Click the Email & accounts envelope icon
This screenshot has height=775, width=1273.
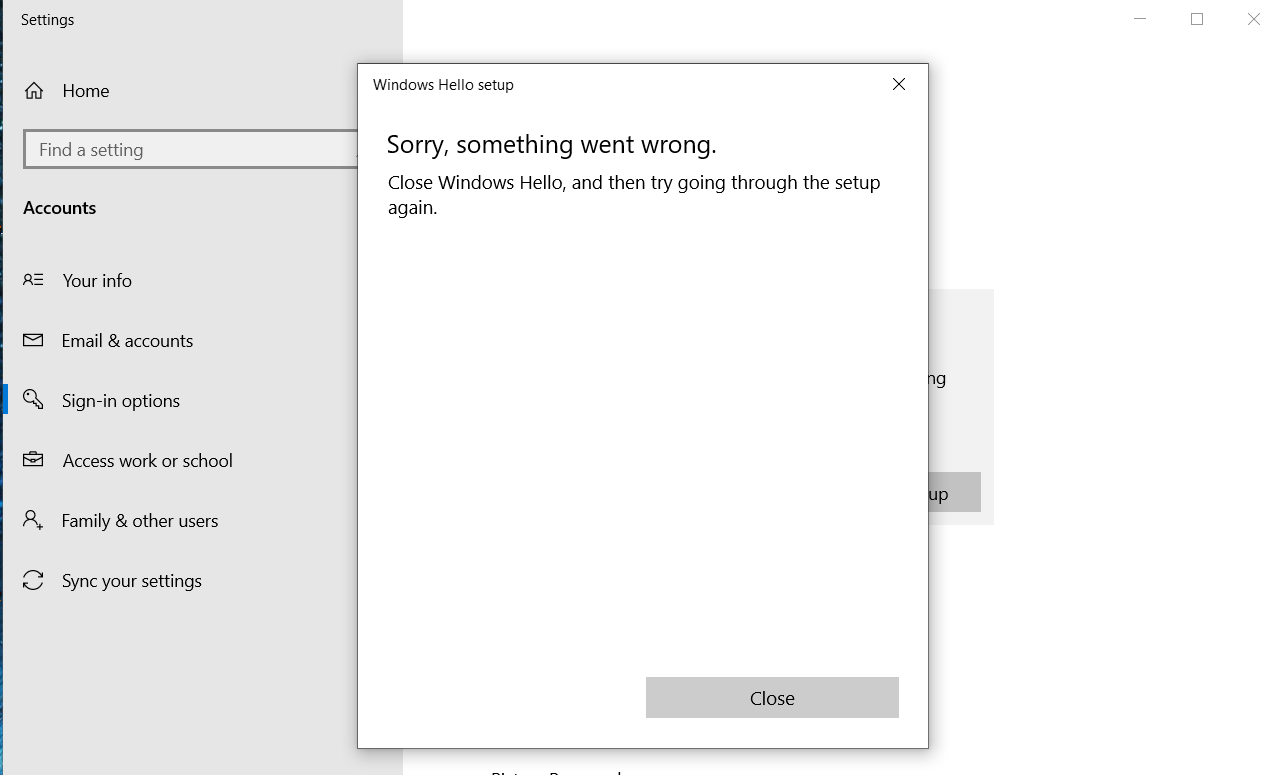[33, 340]
